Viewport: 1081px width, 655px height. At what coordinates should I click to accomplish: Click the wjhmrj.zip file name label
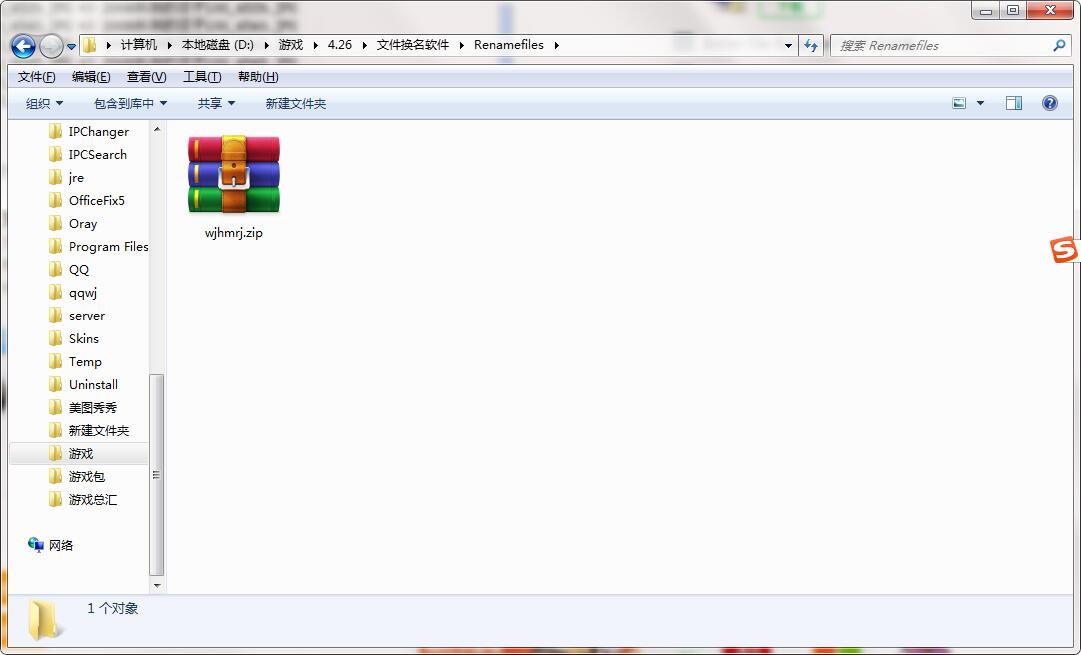click(234, 232)
